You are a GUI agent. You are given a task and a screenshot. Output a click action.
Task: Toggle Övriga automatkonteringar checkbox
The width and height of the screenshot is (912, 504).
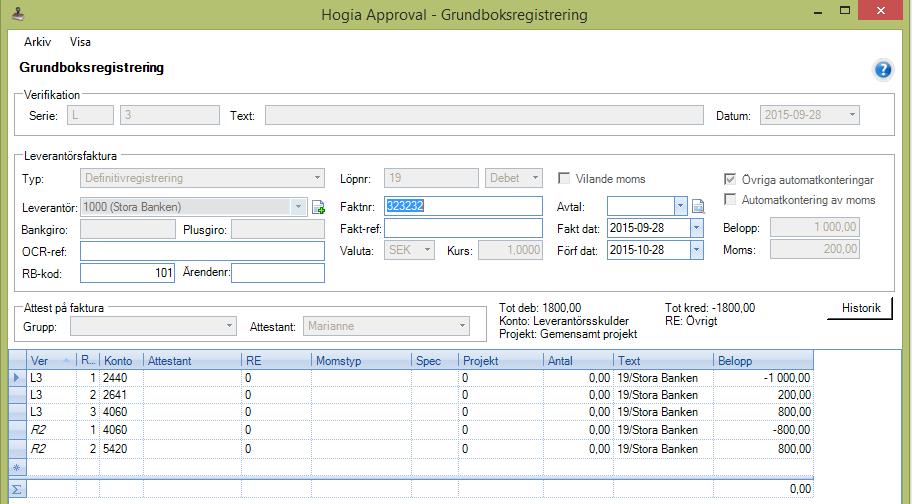pyautogui.click(x=729, y=179)
